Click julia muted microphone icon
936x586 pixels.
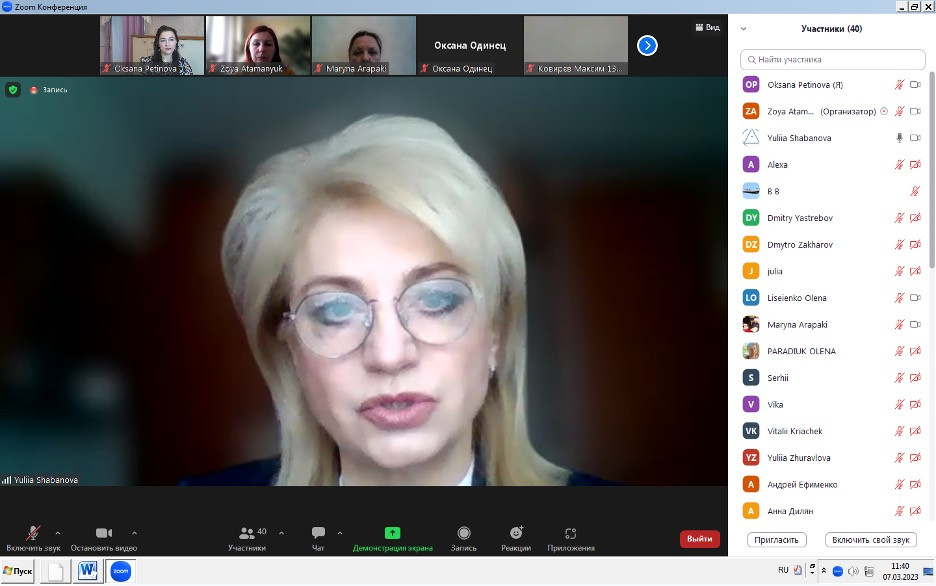click(899, 272)
